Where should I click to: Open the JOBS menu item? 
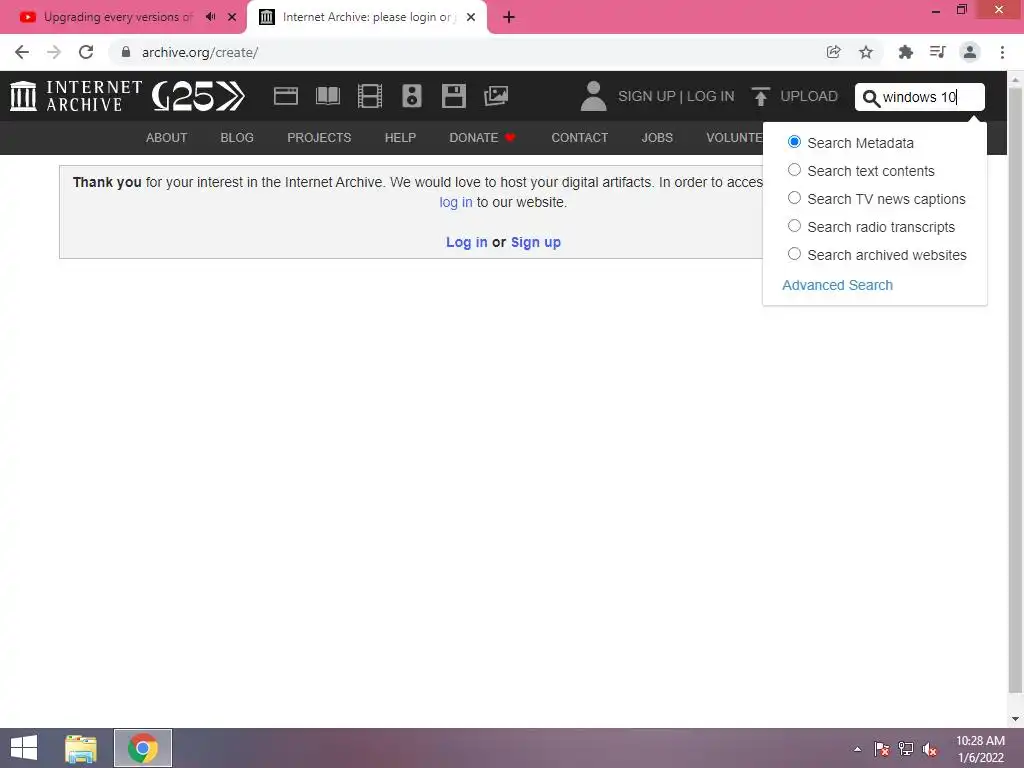657,138
